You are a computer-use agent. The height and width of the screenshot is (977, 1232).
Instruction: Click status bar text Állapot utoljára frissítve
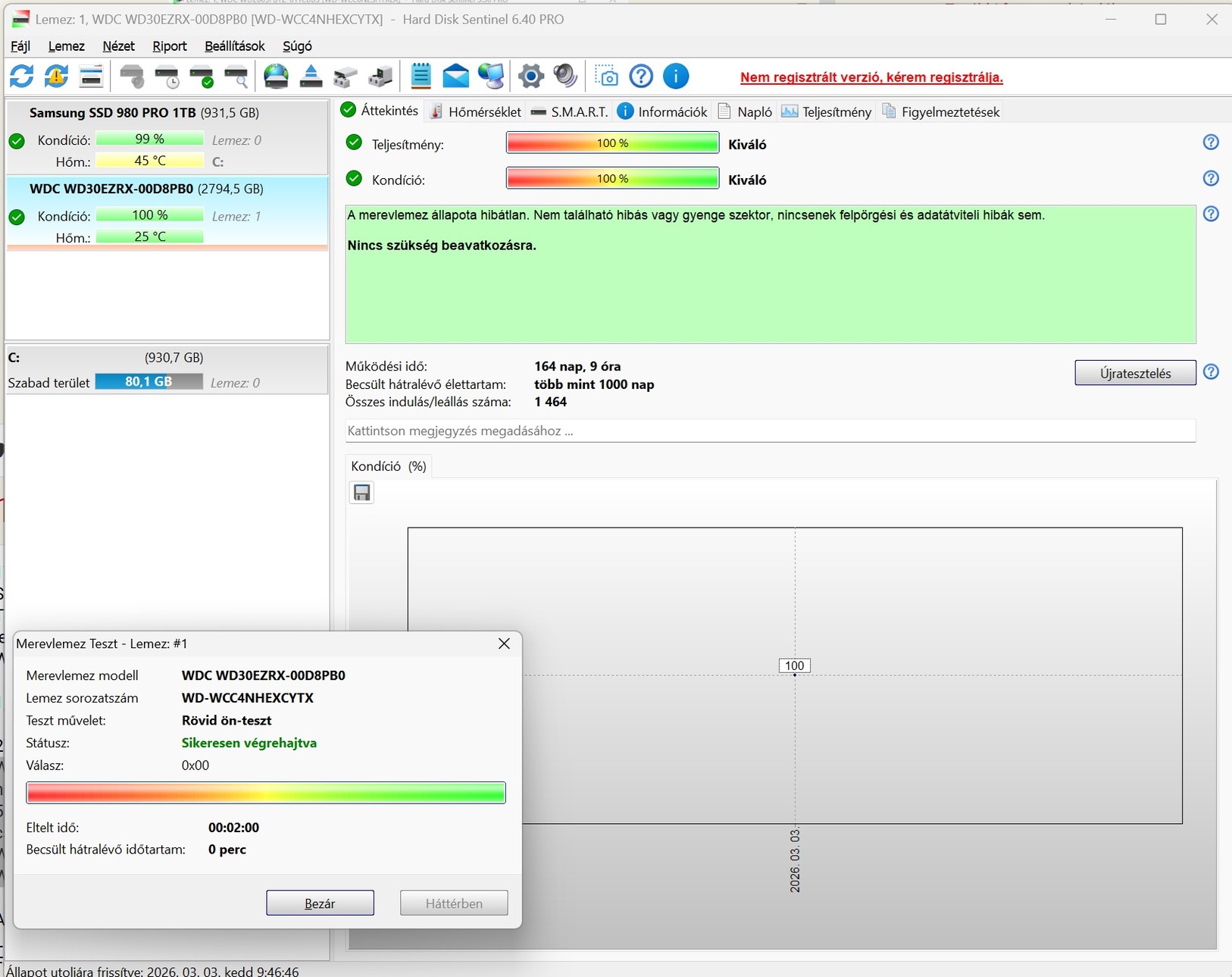pyautogui.click(x=152, y=971)
